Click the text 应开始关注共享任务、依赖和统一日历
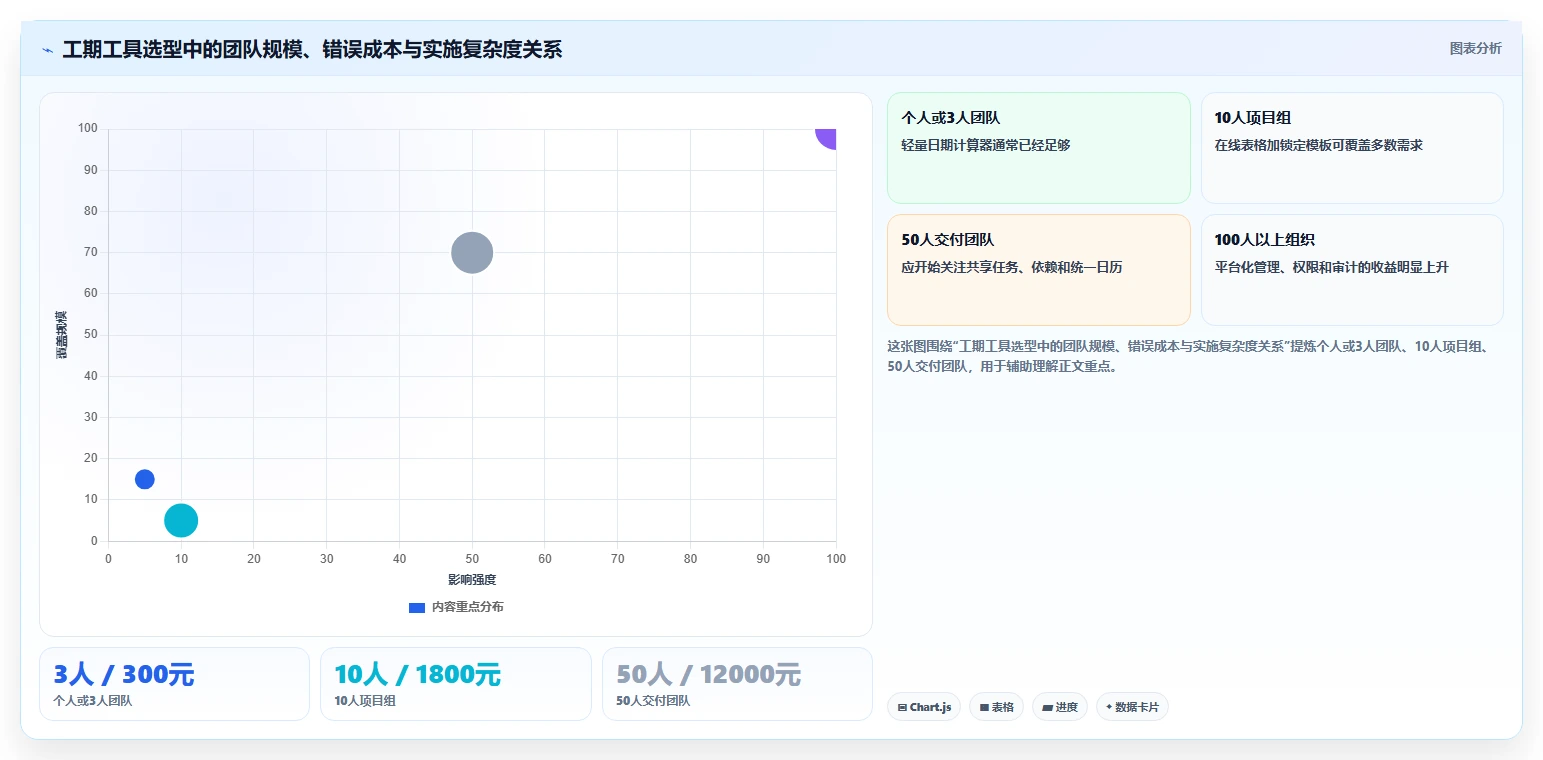1543x760 pixels. 1011,267
